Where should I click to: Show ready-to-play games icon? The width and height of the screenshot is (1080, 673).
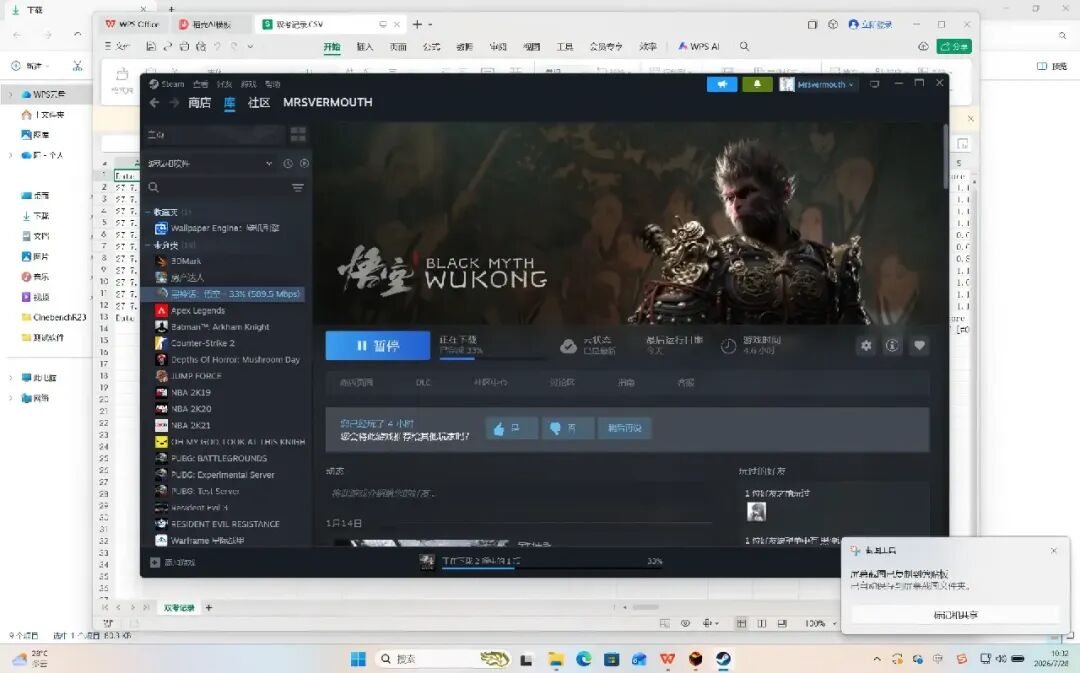coord(304,163)
